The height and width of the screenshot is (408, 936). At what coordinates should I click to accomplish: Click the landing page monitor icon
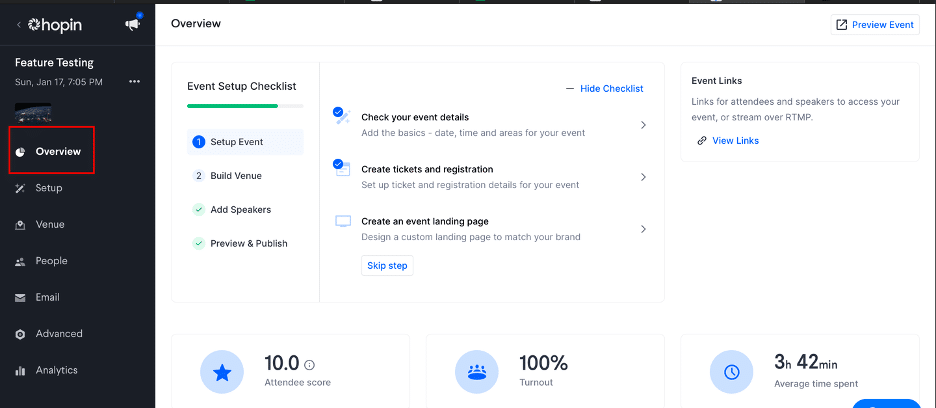343,222
